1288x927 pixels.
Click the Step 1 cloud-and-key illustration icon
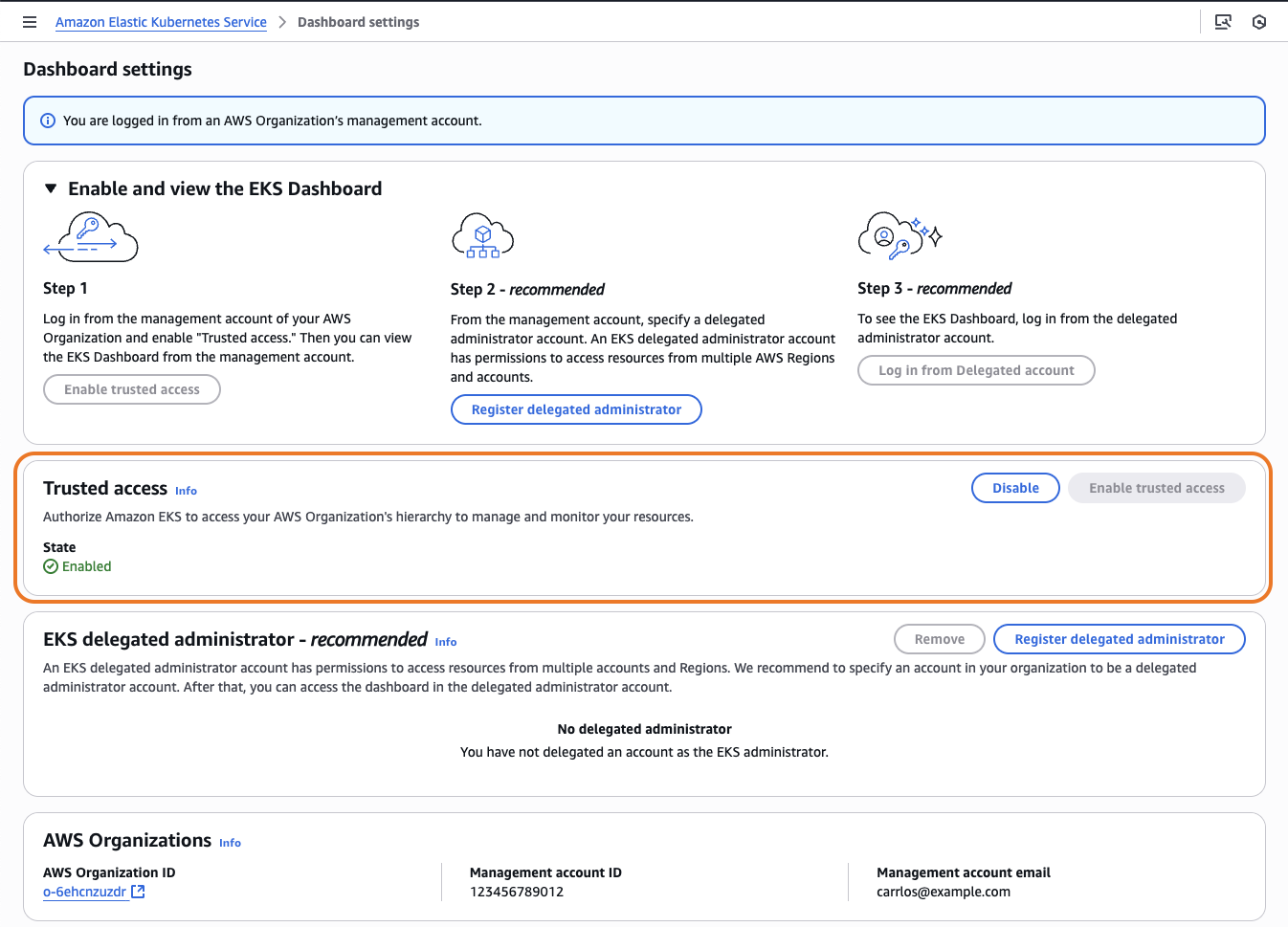[x=91, y=236]
